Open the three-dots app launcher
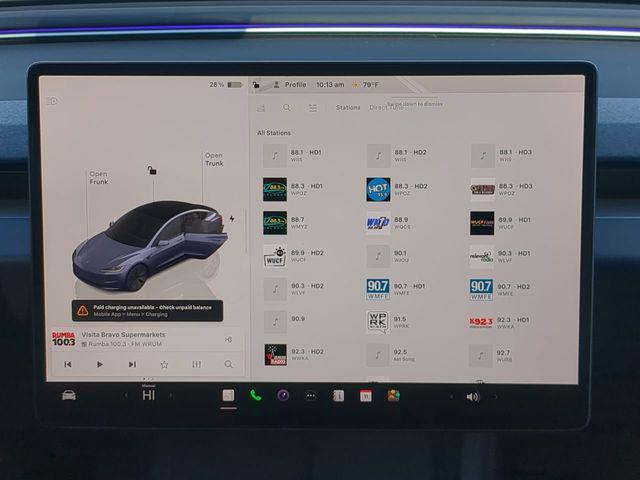This screenshot has height=480, width=640. [311, 396]
